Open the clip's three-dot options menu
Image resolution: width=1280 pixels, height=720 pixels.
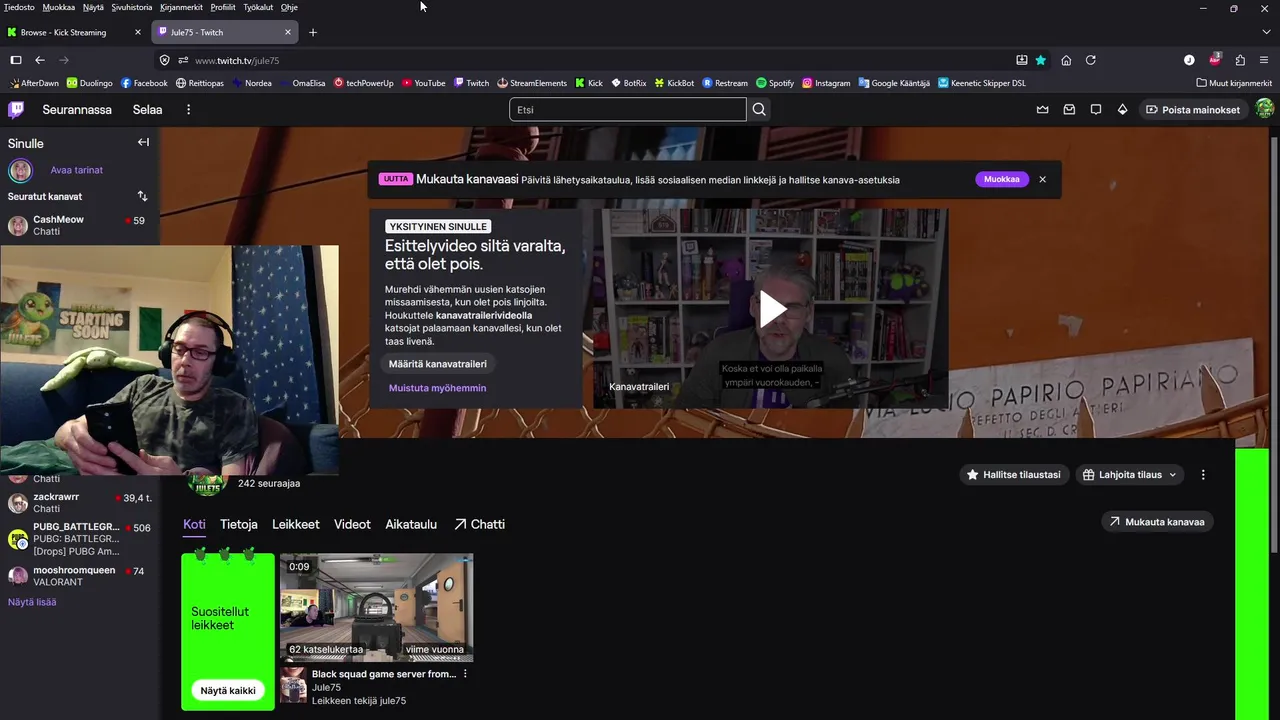point(465,674)
